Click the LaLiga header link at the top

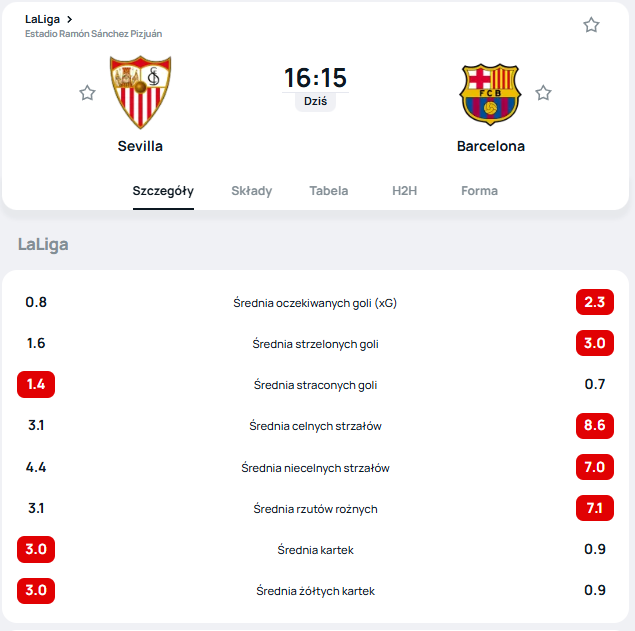pos(42,19)
